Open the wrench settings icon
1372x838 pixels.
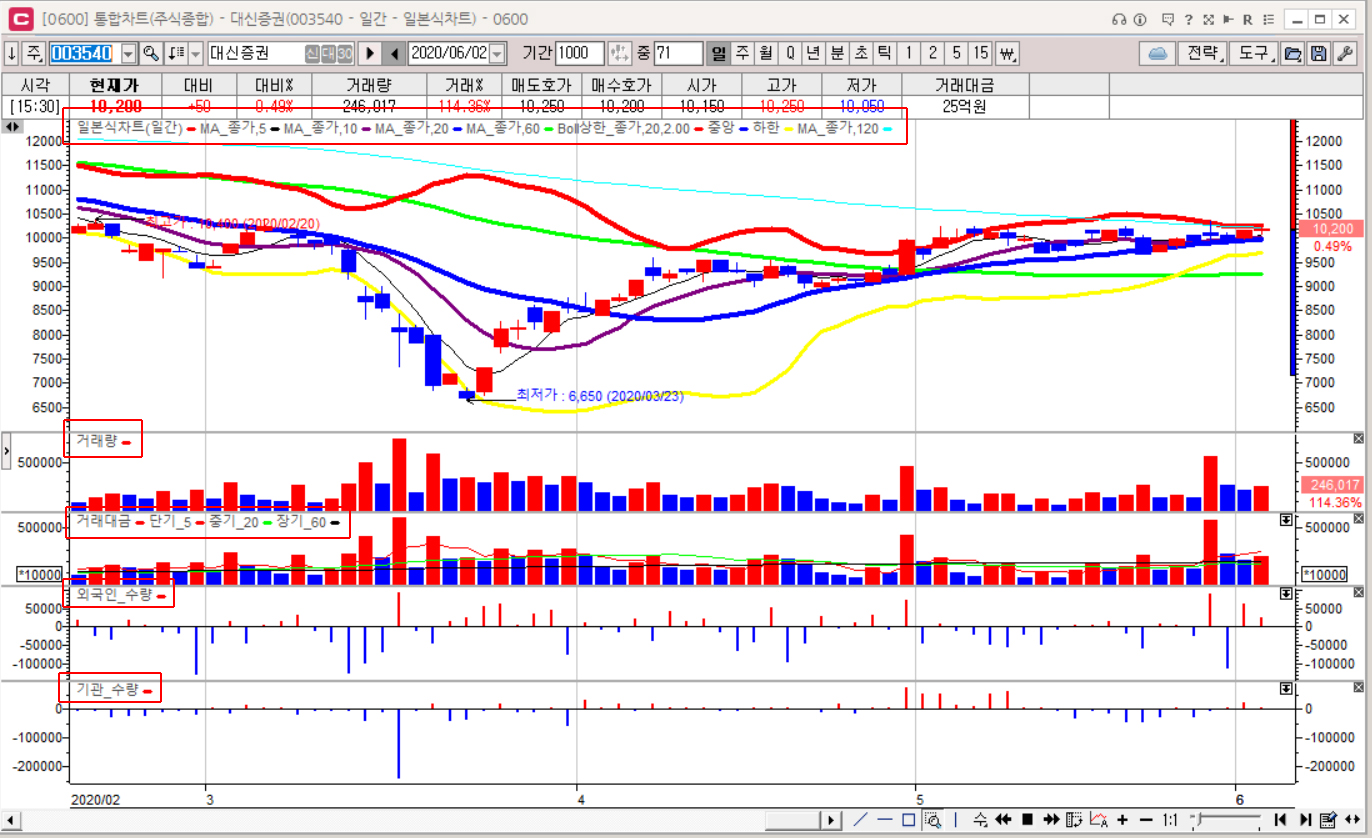click(1345, 53)
